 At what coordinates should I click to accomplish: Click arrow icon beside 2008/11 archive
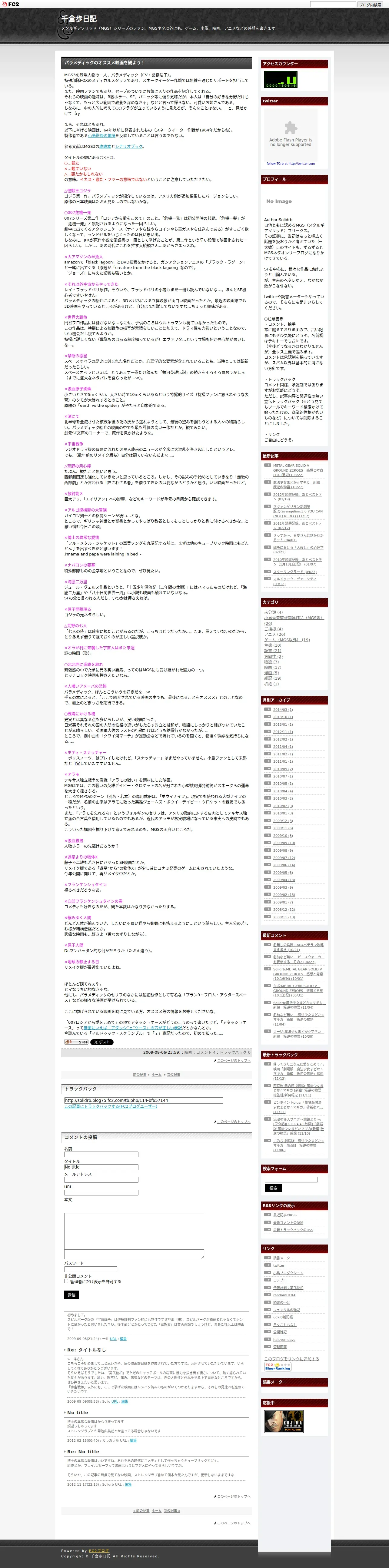(x=267, y=917)
